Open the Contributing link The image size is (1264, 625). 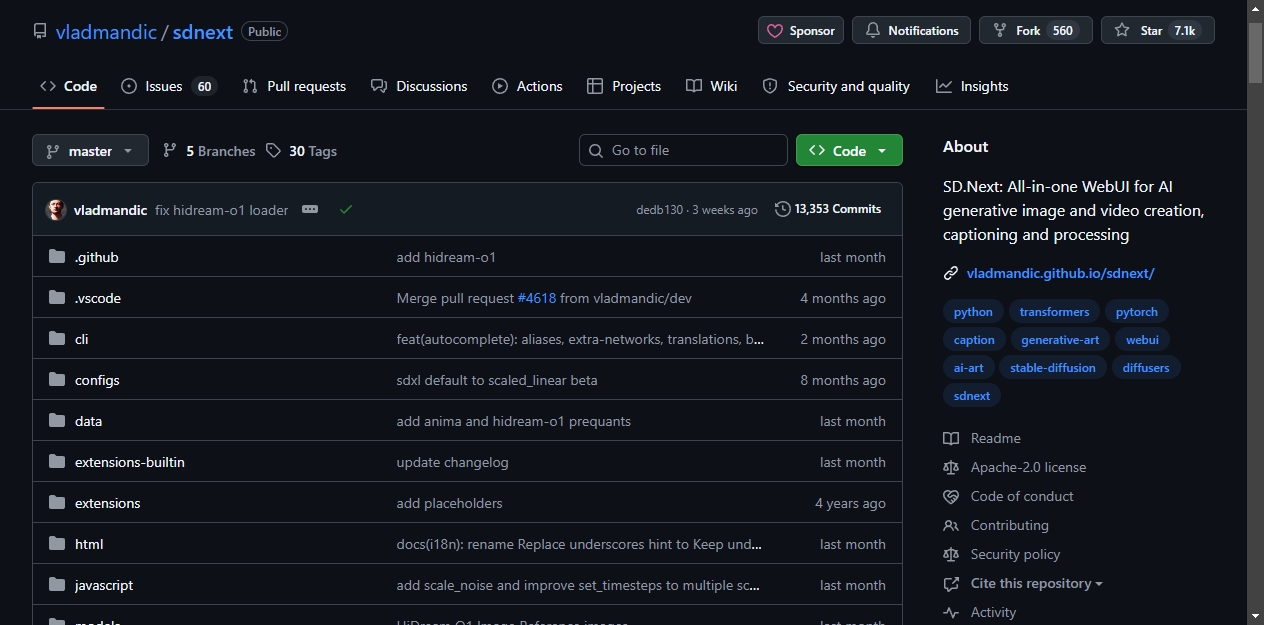pyautogui.click(x=996, y=525)
